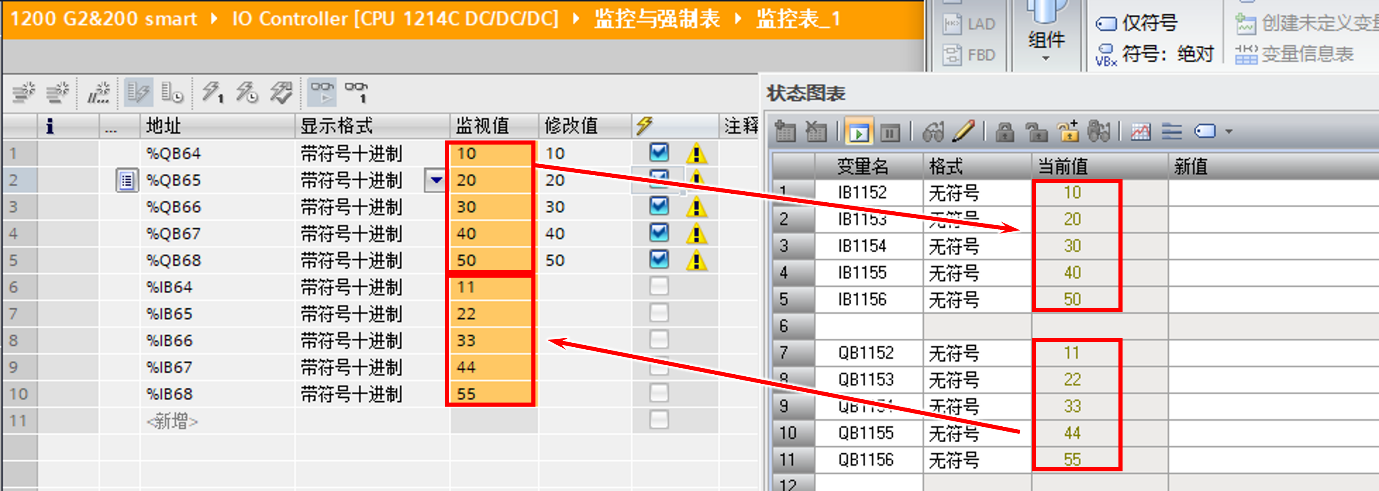The height and width of the screenshot is (491, 1379).
Task: Click the warning triangle in %QB64 row
Action: click(x=696, y=154)
